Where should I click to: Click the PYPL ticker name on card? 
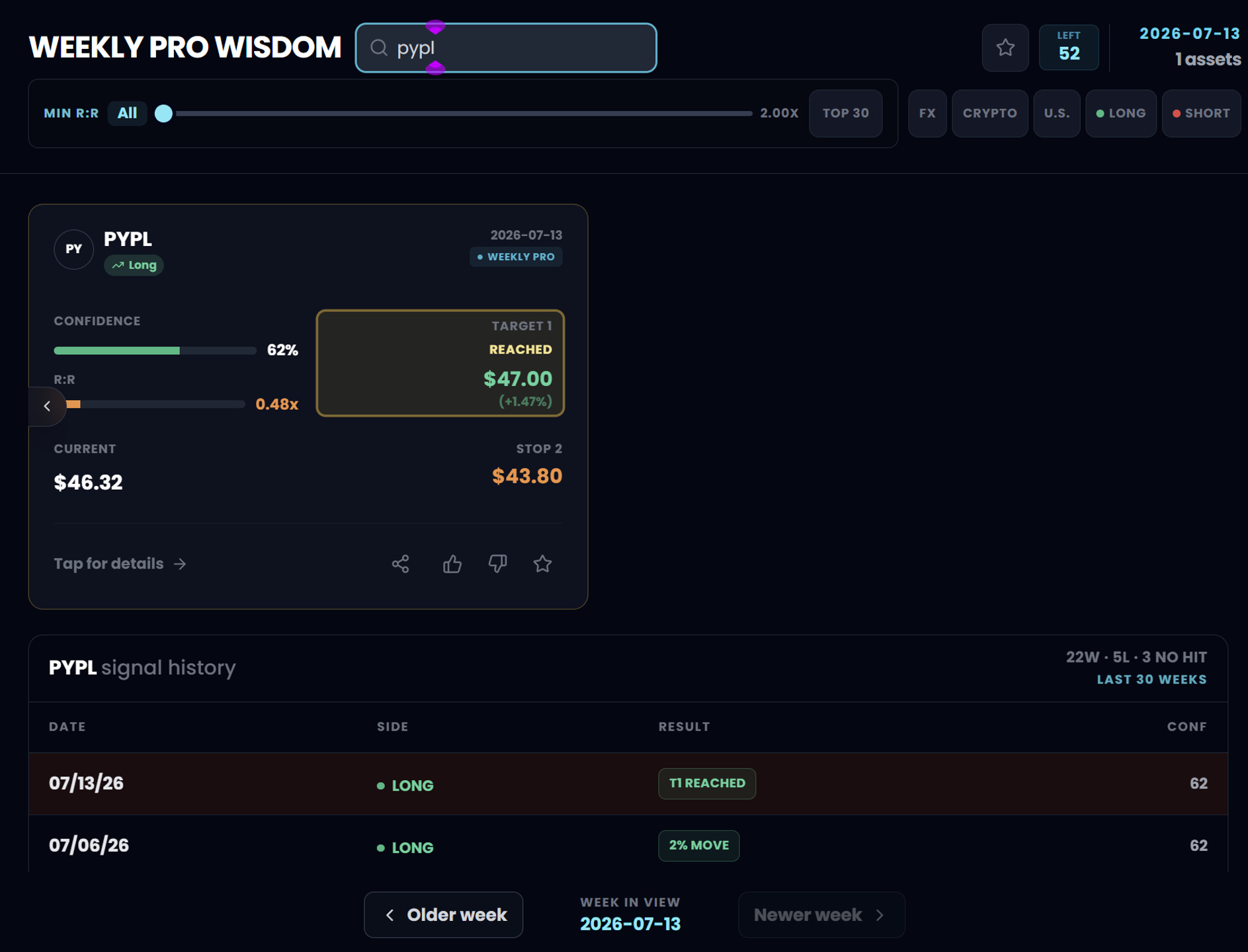coord(128,239)
